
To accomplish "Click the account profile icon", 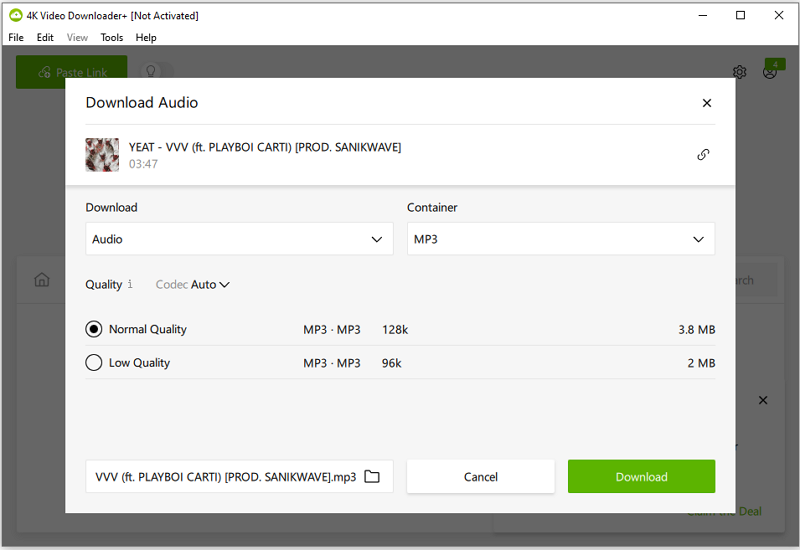I will pyautogui.click(x=770, y=72).
